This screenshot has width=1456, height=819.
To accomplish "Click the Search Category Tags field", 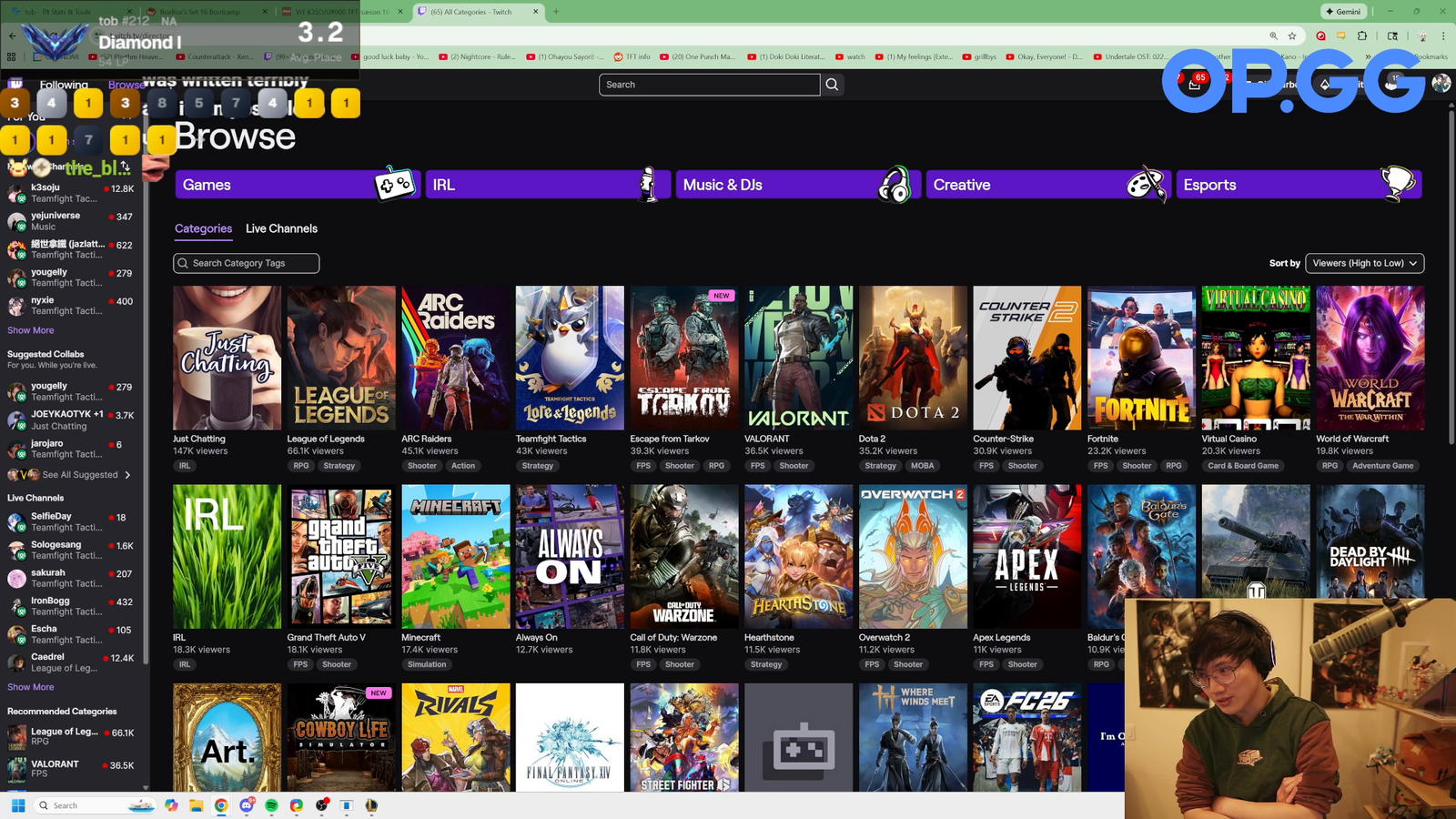I will (247, 263).
